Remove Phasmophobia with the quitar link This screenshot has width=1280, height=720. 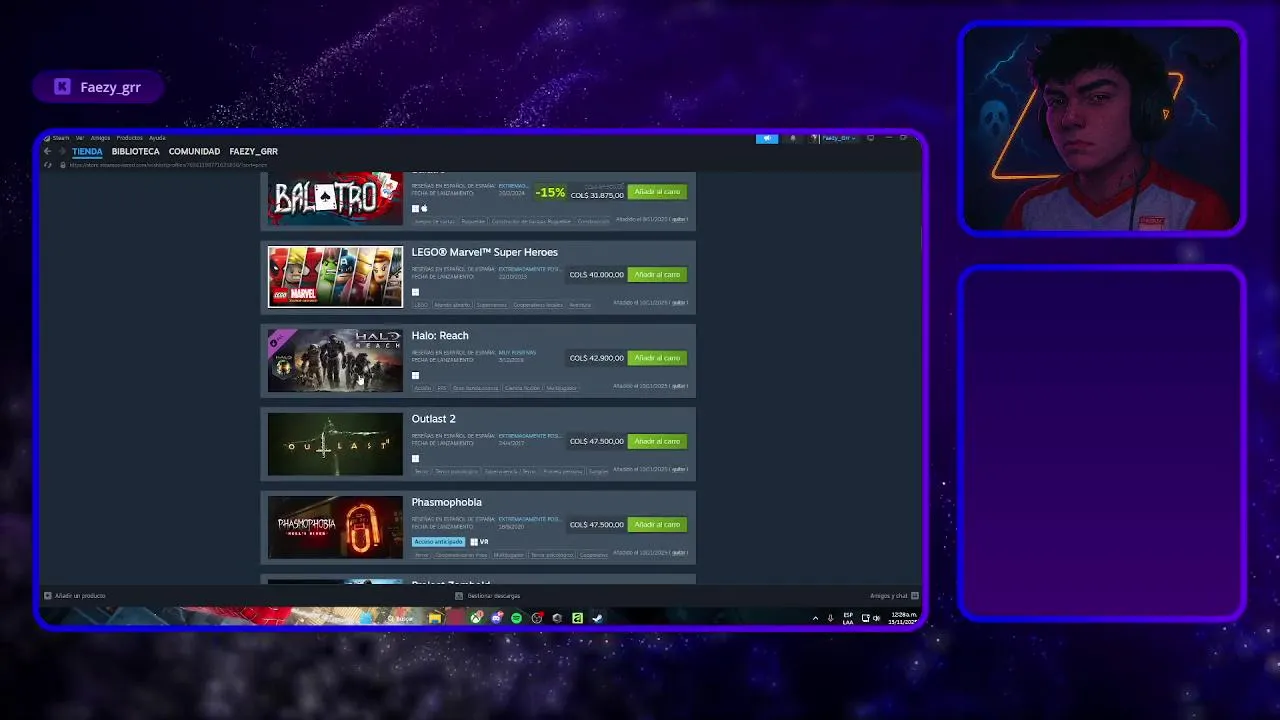coord(679,552)
